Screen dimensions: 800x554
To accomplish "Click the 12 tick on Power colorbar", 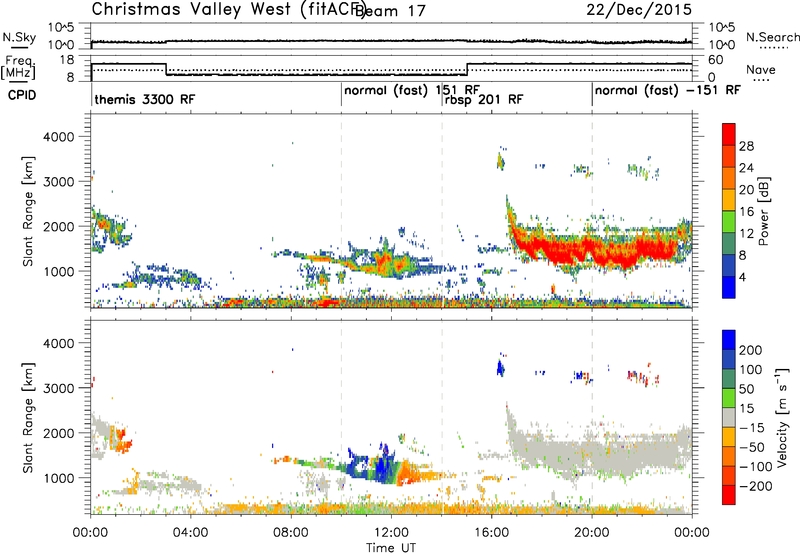I will coord(746,234).
